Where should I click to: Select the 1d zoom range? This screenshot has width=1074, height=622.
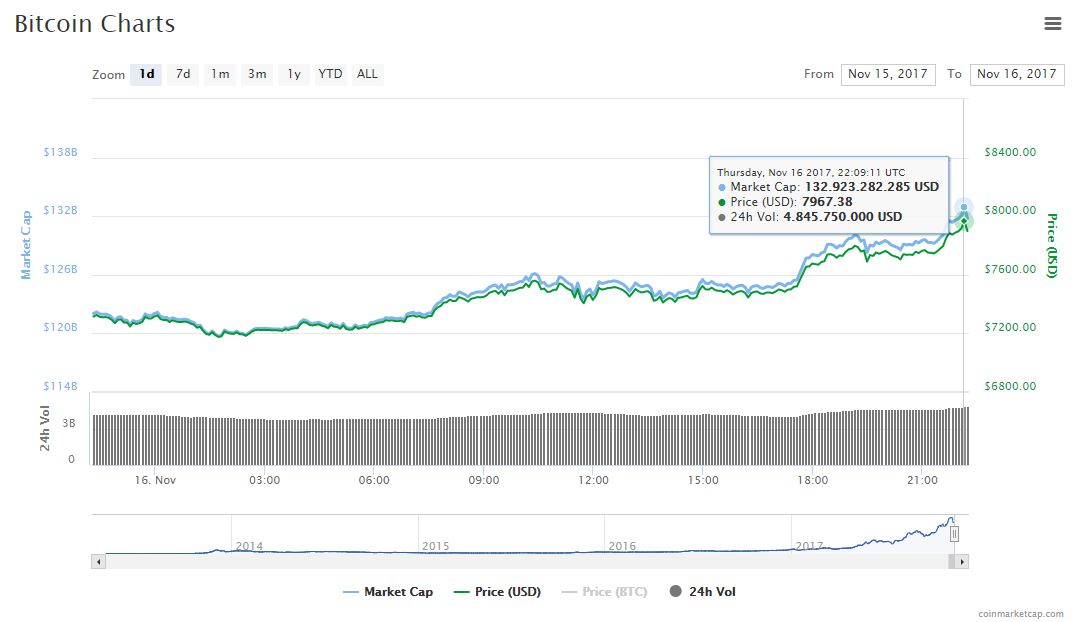147,74
